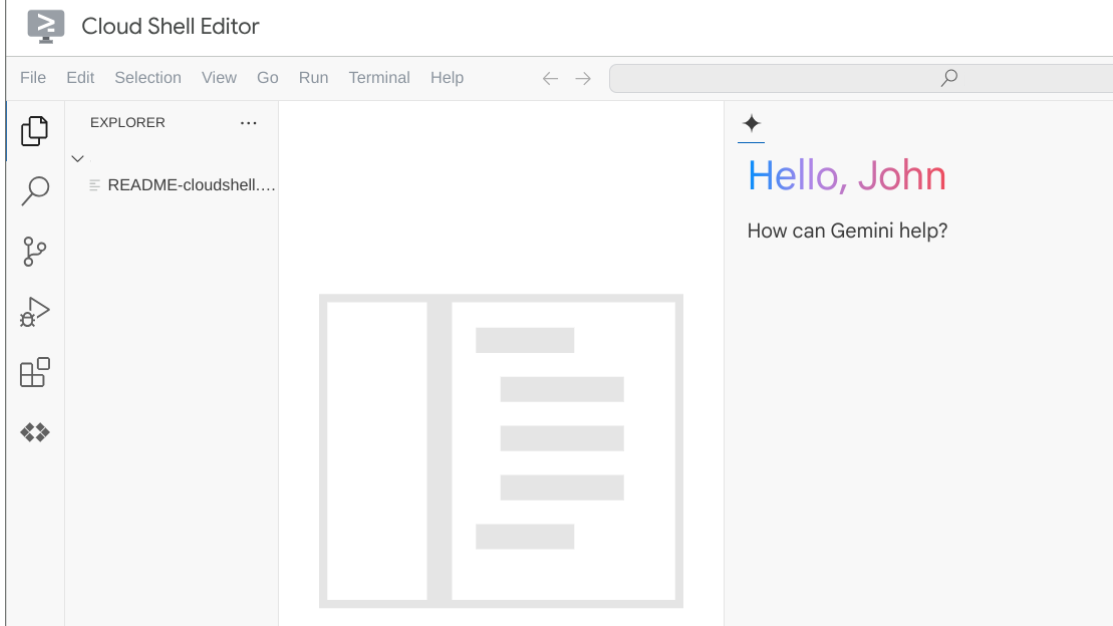The width and height of the screenshot is (1113, 626).
Task: Open the Explorer view in the activity bar
Action: [x=33, y=130]
